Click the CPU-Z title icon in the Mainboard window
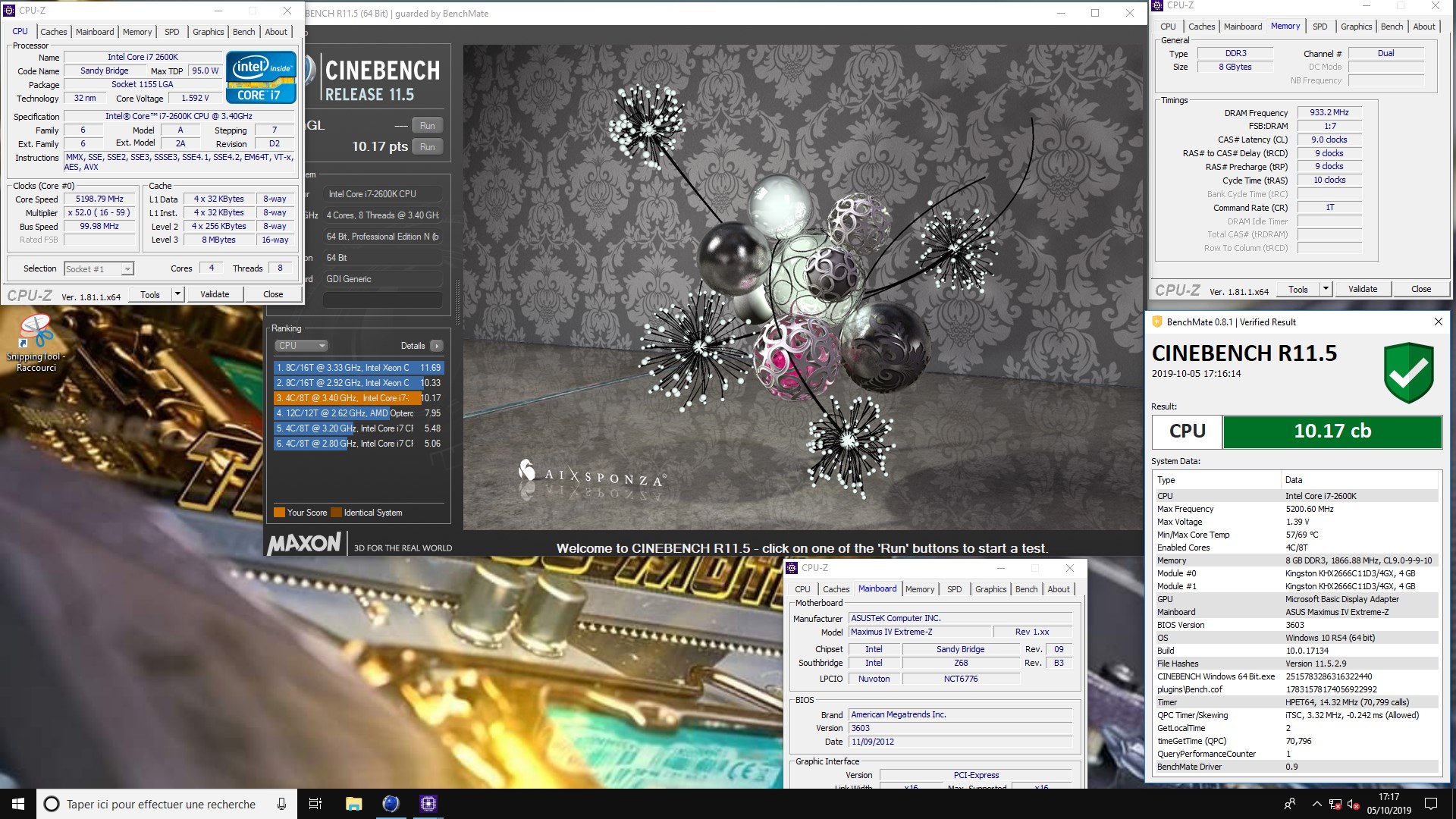The image size is (1456, 819). point(792,567)
